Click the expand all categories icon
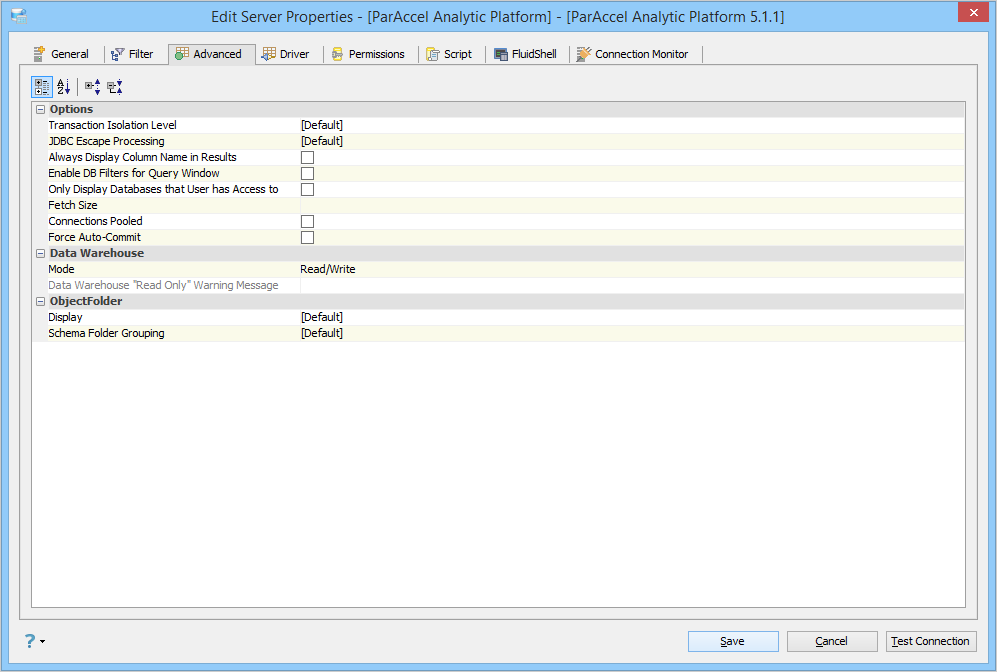 click(x=93, y=86)
